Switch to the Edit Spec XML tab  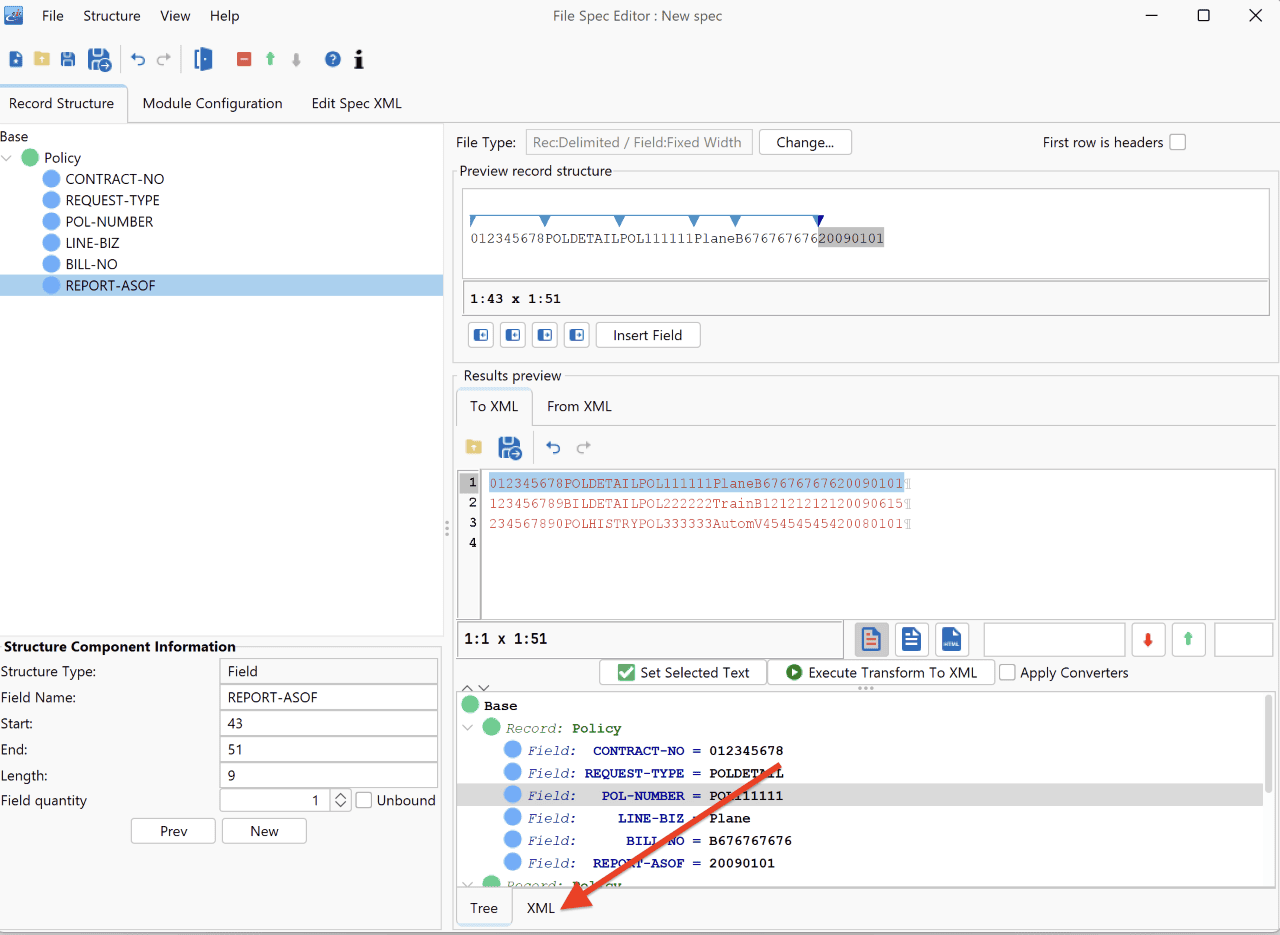coord(357,103)
